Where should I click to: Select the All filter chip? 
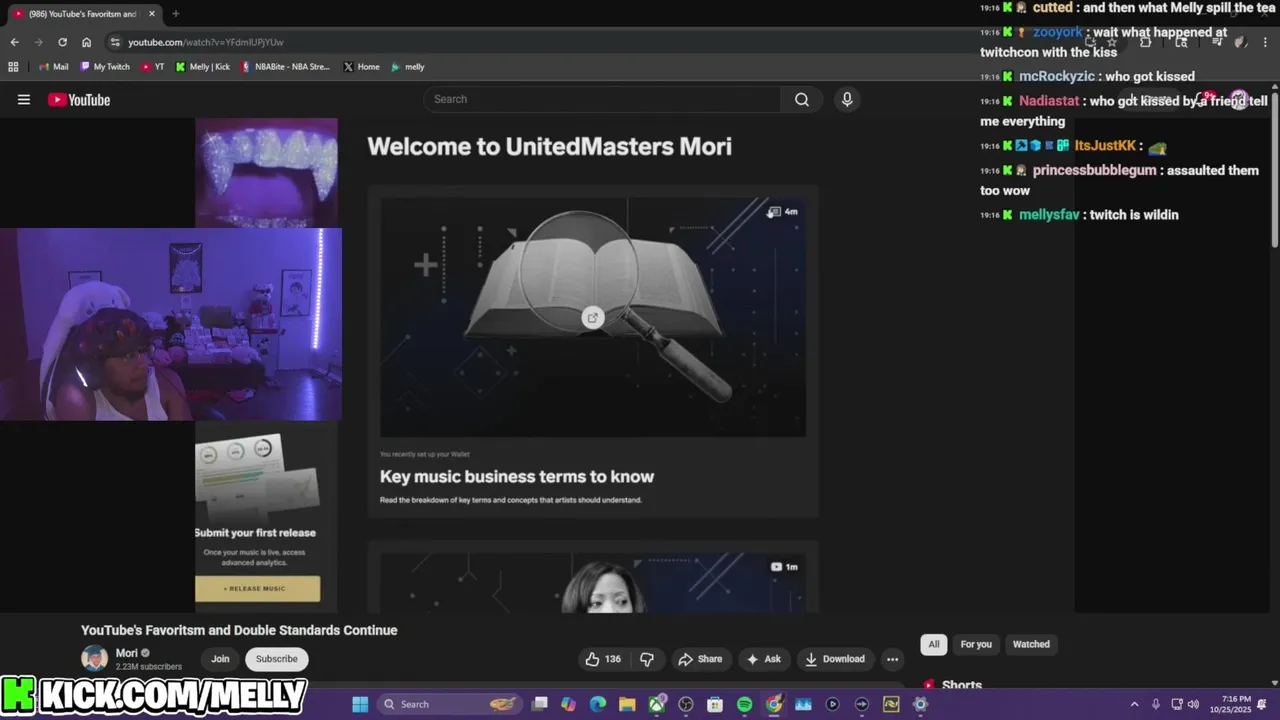[934, 644]
